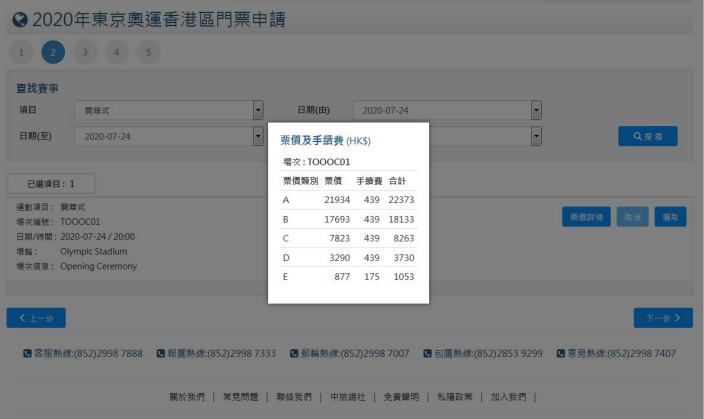Open the 常見問題 footer link
This screenshot has width=704, height=419.
(x=241, y=397)
